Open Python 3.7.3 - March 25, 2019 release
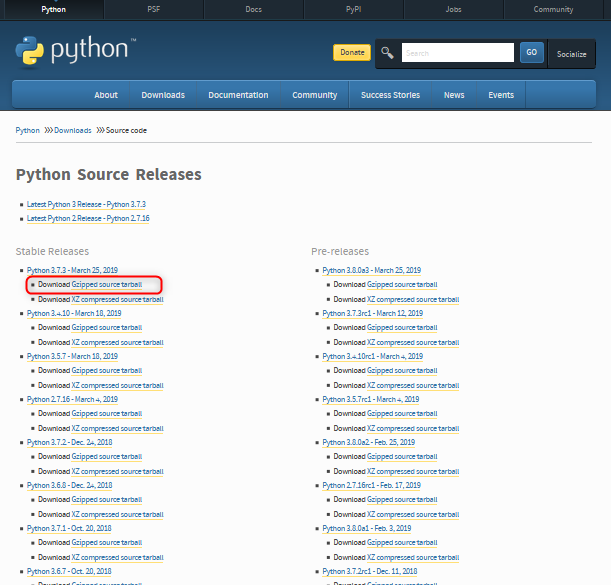Viewport: 611px width, 585px height. tap(72, 270)
